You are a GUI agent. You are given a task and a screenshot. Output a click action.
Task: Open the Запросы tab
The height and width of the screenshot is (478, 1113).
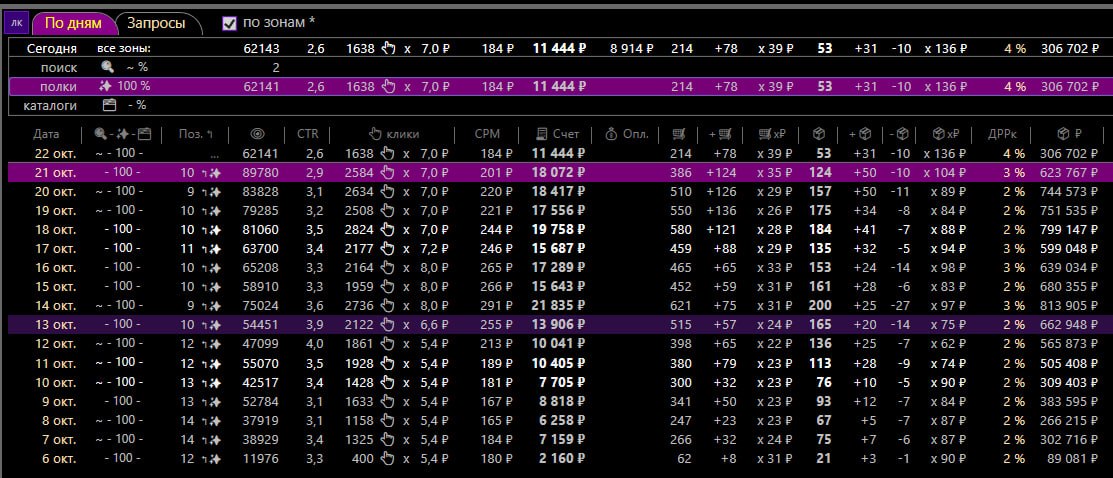coord(156,23)
